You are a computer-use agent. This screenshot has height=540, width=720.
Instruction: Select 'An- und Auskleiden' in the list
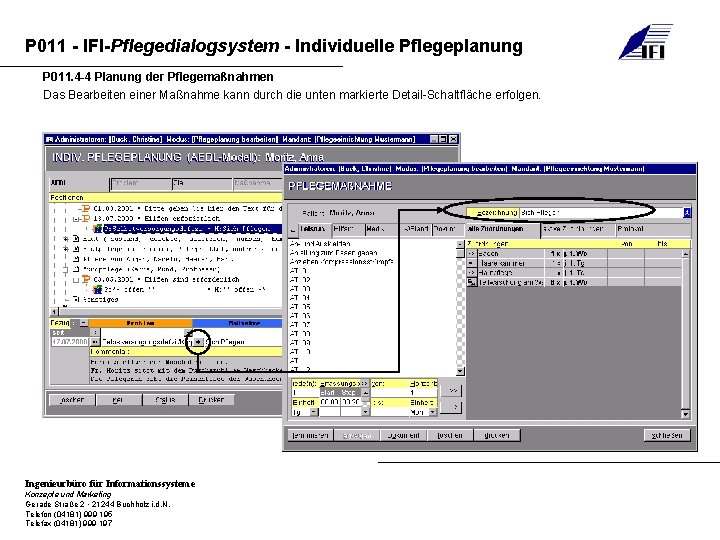pos(320,243)
